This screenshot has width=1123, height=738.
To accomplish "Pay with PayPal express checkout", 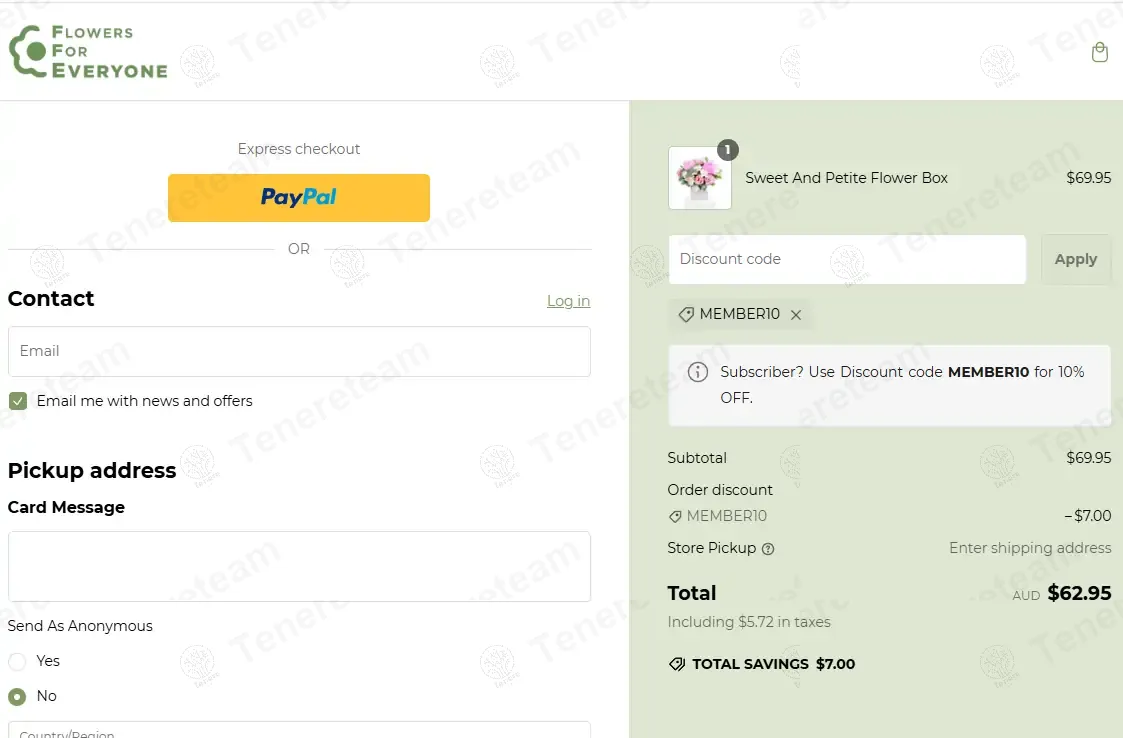I will pos(299,198).
